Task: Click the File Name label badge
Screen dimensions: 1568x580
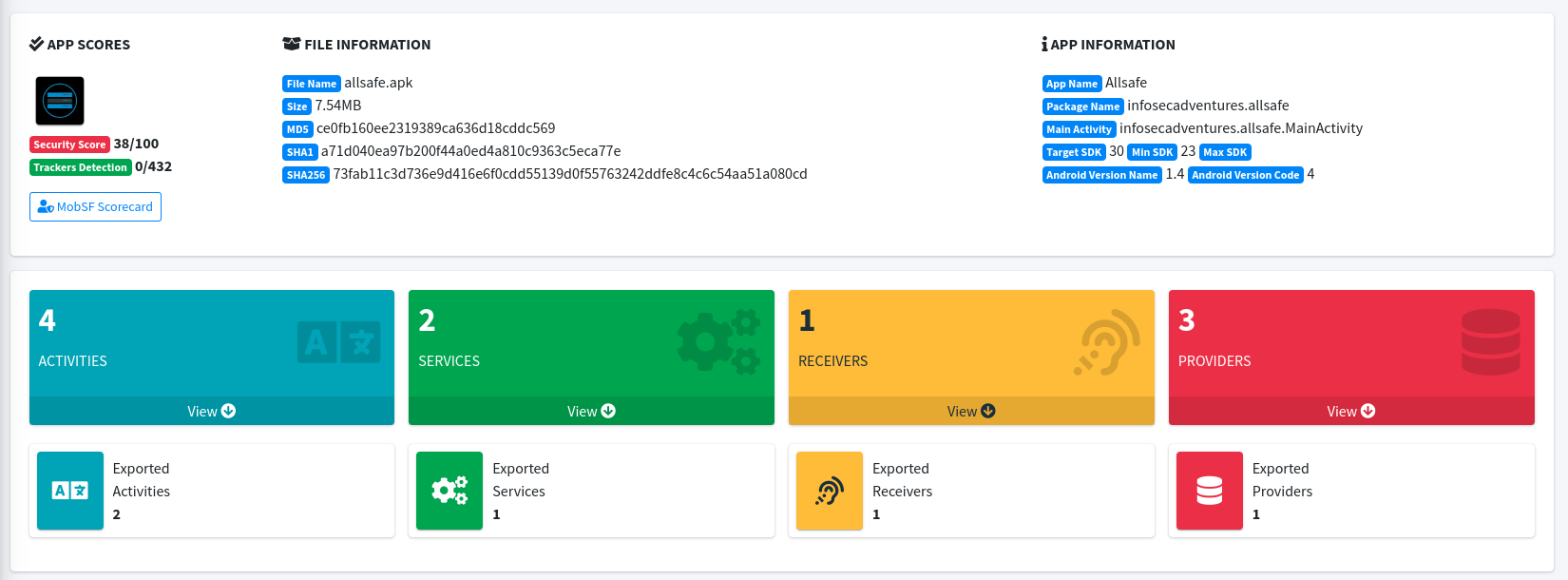Action: pyautogui.click(x=312, y=84)
